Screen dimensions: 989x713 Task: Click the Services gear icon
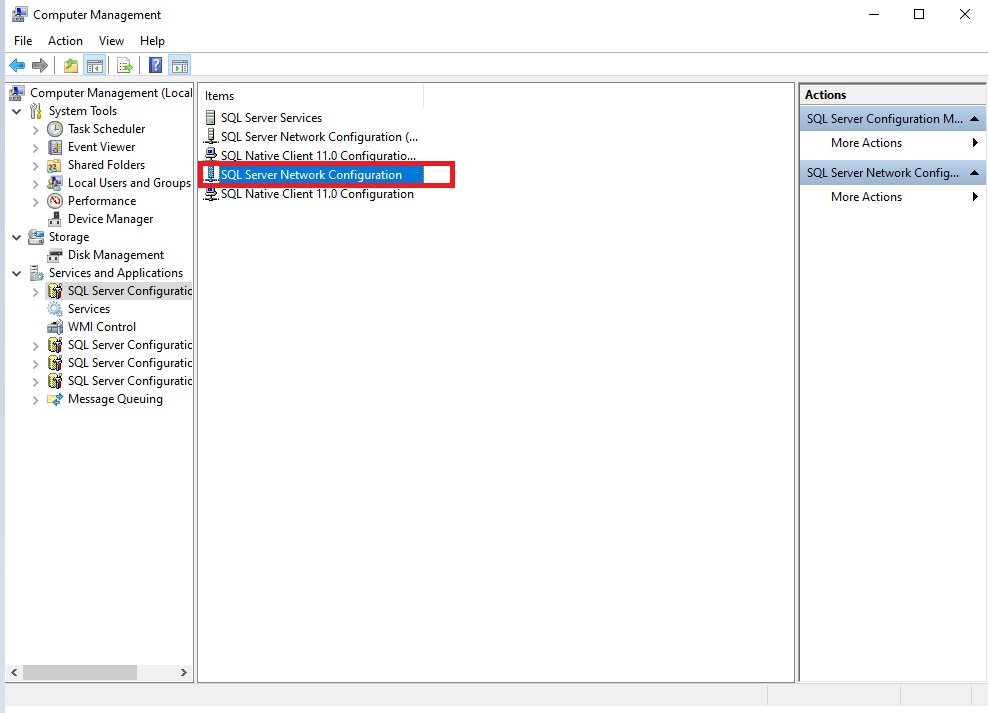[x=56, y=309]
